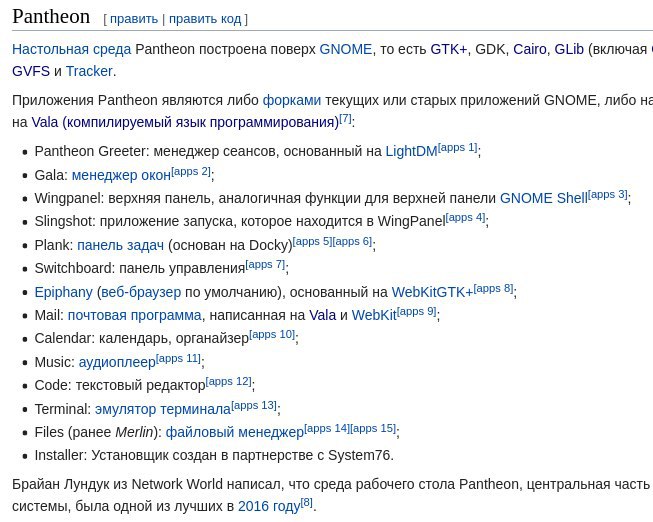Click the [apps 4] reference after WingPanel
The image size is (653, 522).
(465, 217)
